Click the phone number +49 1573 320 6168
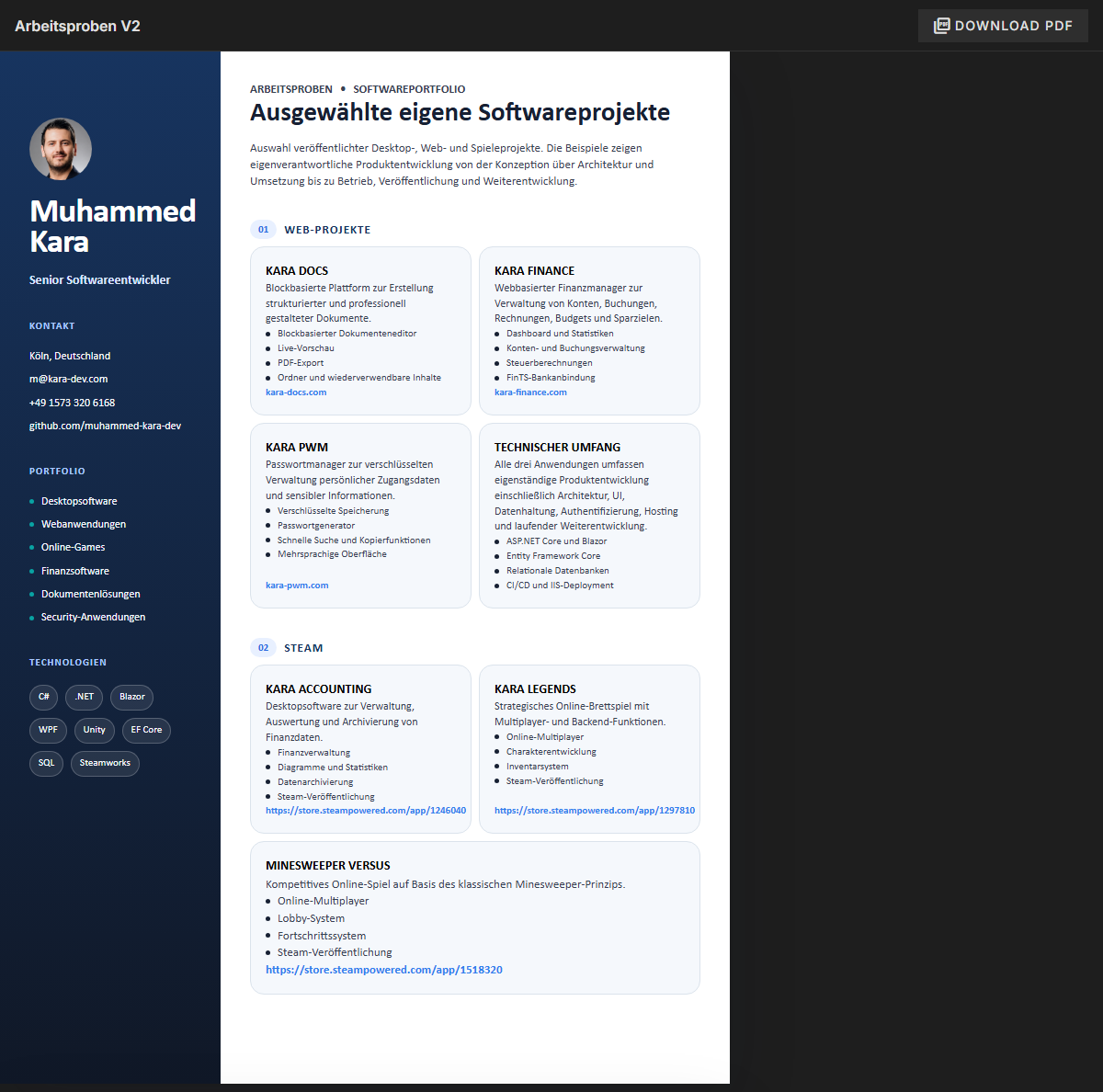1103x1092 pixels. [73, 403]
